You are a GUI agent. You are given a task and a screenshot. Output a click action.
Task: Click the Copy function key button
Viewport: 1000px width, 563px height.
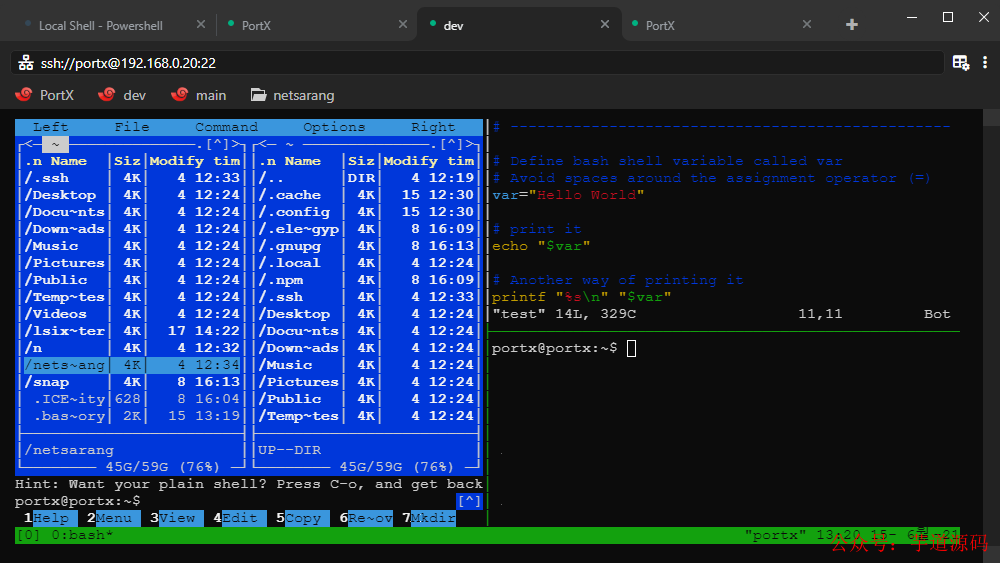click(303, 518)
